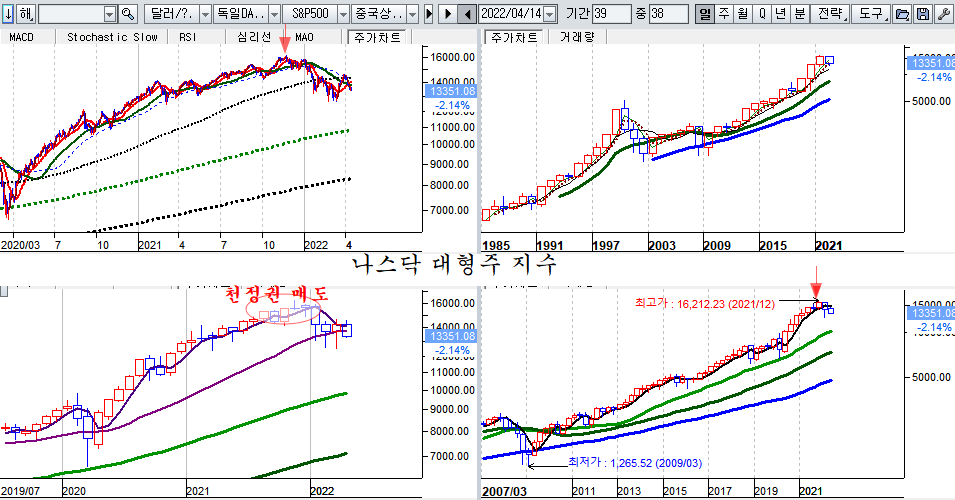Open the 전략 strategy menu button

click(828, 15)
